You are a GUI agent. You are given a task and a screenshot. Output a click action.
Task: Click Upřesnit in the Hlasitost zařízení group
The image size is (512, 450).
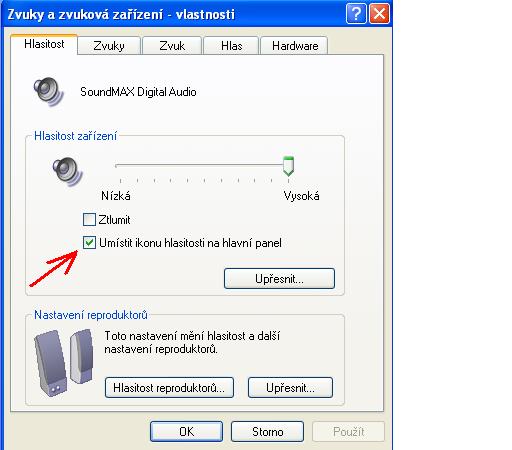(x=279, y=279)
